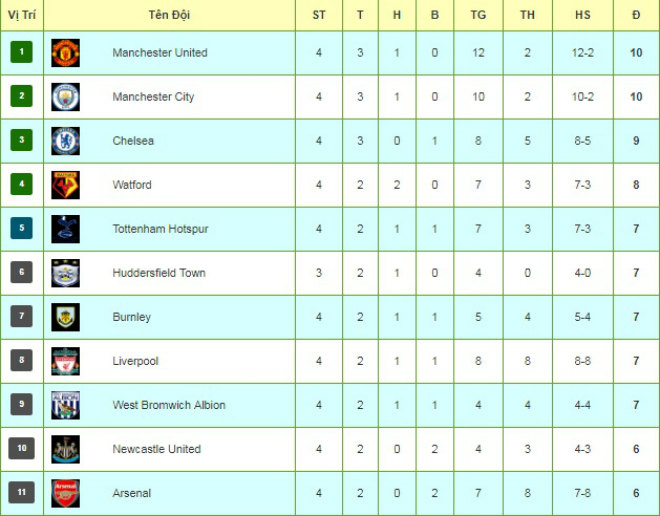Image resolution: width=660 pixels, height=516 pixels.
Task: Click the Arsenal club crest
Action: [x=66, y=493]
